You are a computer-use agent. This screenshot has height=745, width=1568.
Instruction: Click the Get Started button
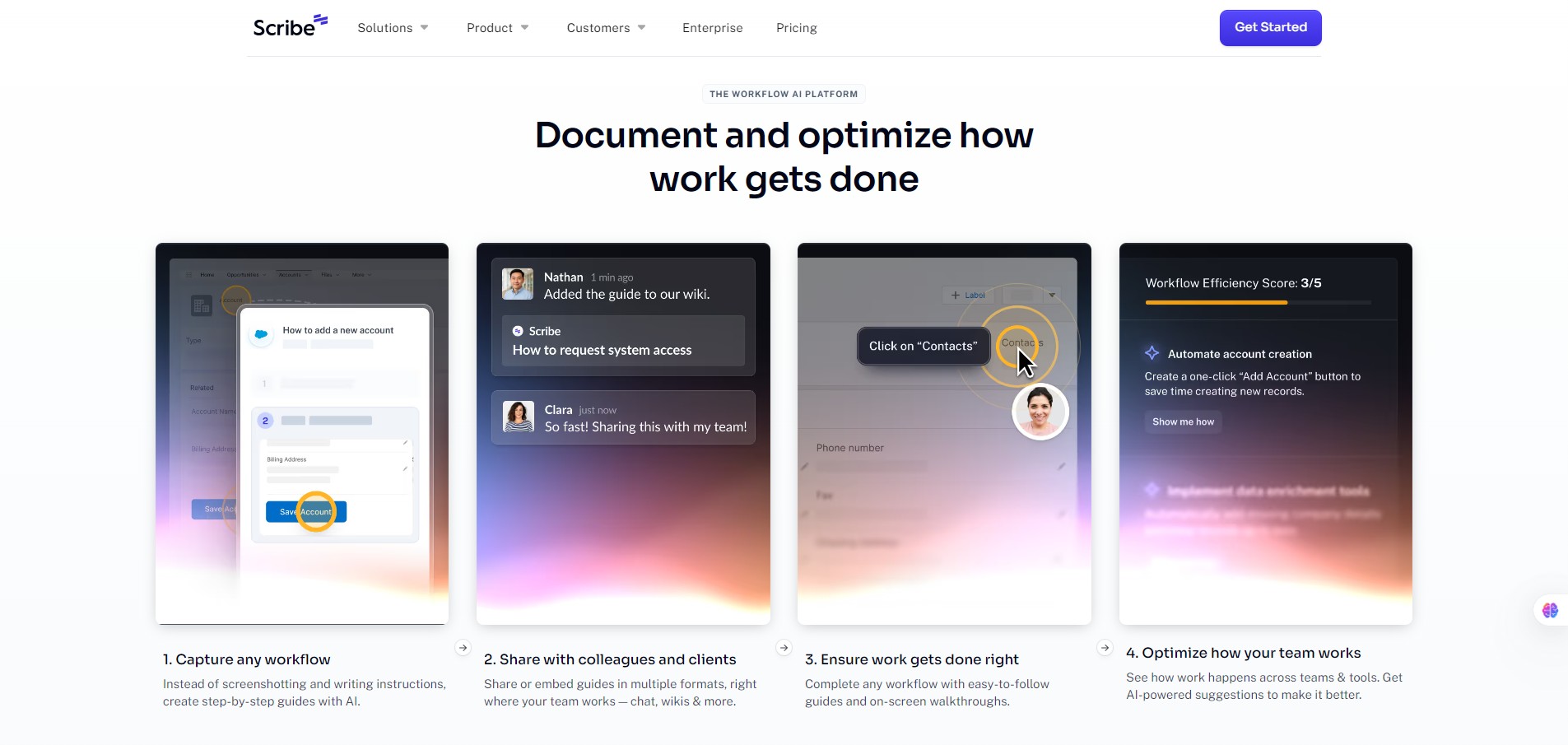(1269, 27)
